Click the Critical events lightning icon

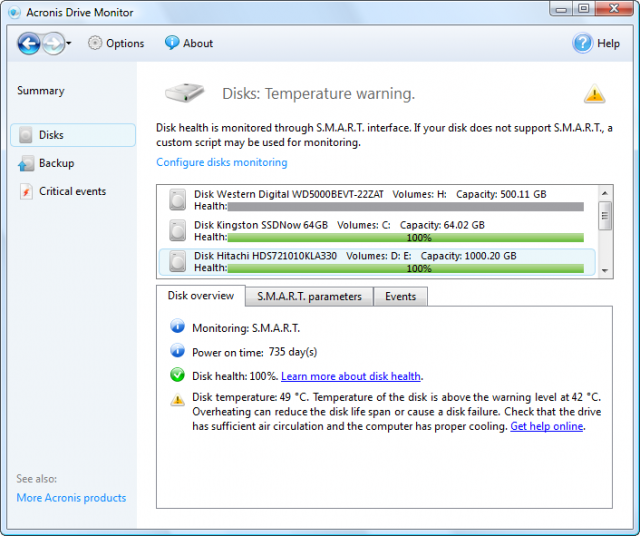click(26, 191)
